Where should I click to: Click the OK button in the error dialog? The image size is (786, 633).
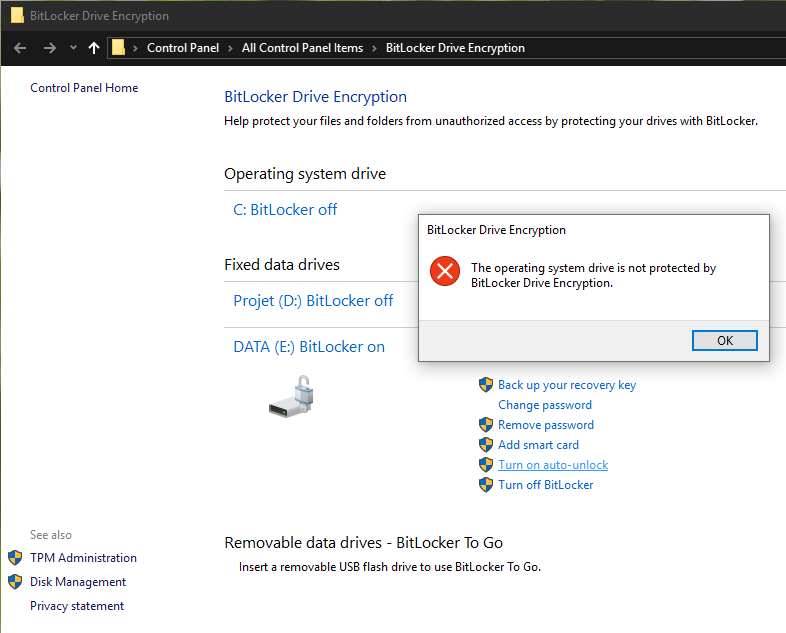pyautogui.click(x=724, y=341)
